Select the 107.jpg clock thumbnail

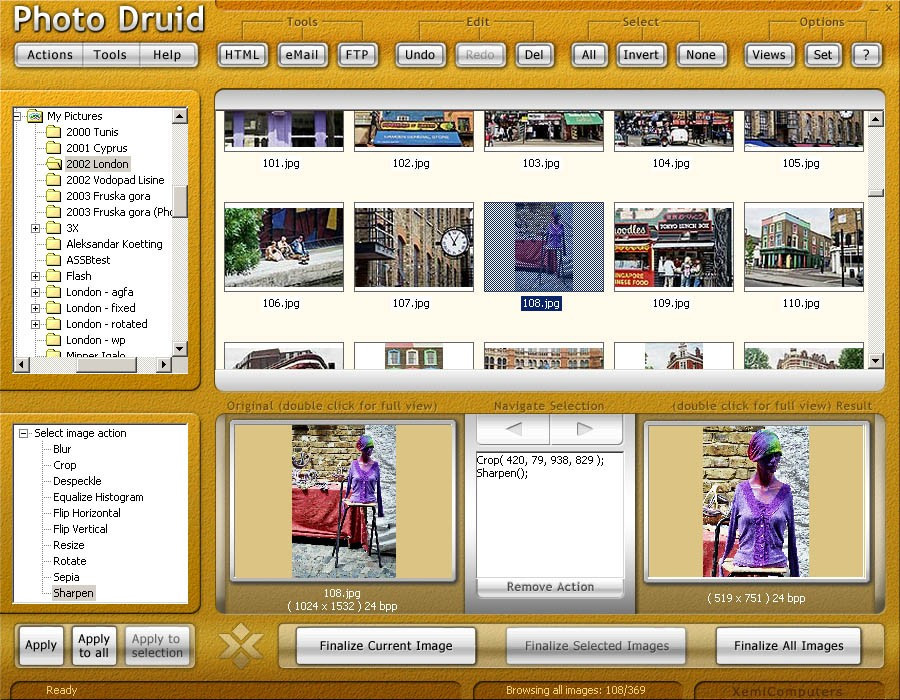414,247
